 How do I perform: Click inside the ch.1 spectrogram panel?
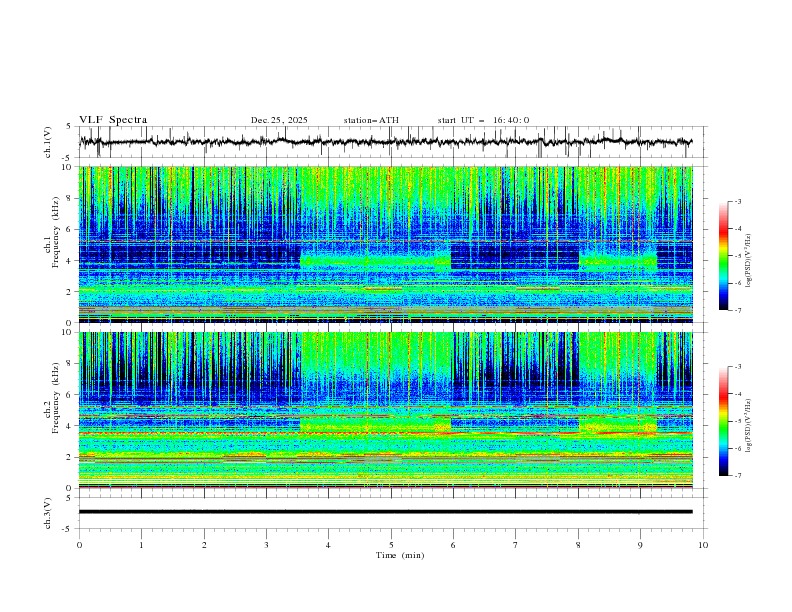(x=385, y=244)
